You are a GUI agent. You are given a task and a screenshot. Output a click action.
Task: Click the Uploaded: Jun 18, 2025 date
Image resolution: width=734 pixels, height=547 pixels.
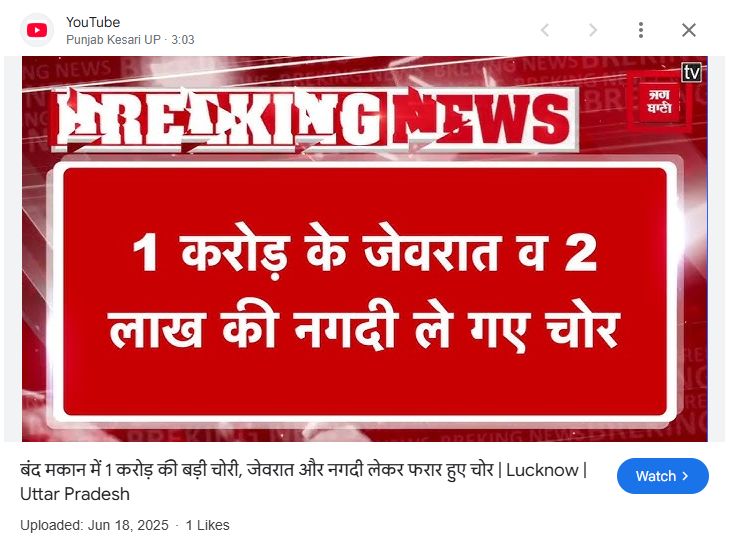(x=94, y=525)
